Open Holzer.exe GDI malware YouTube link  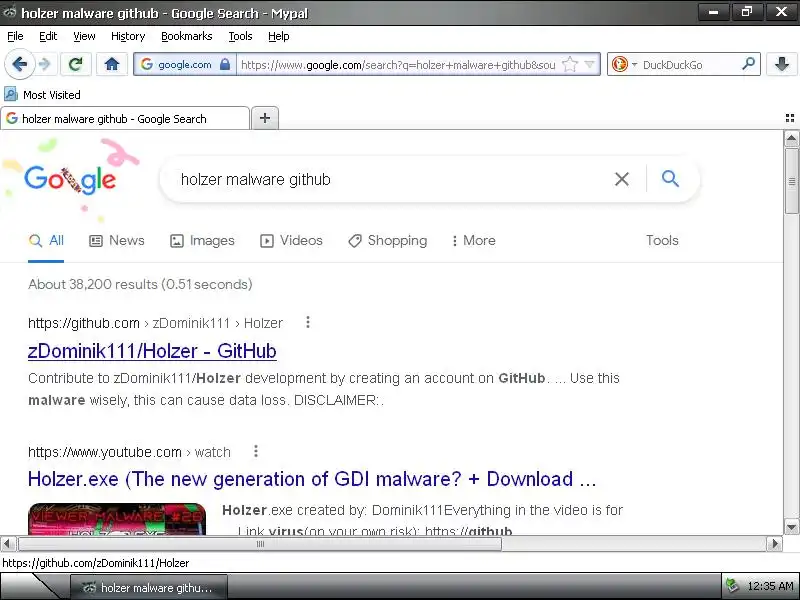click(312, 479)
